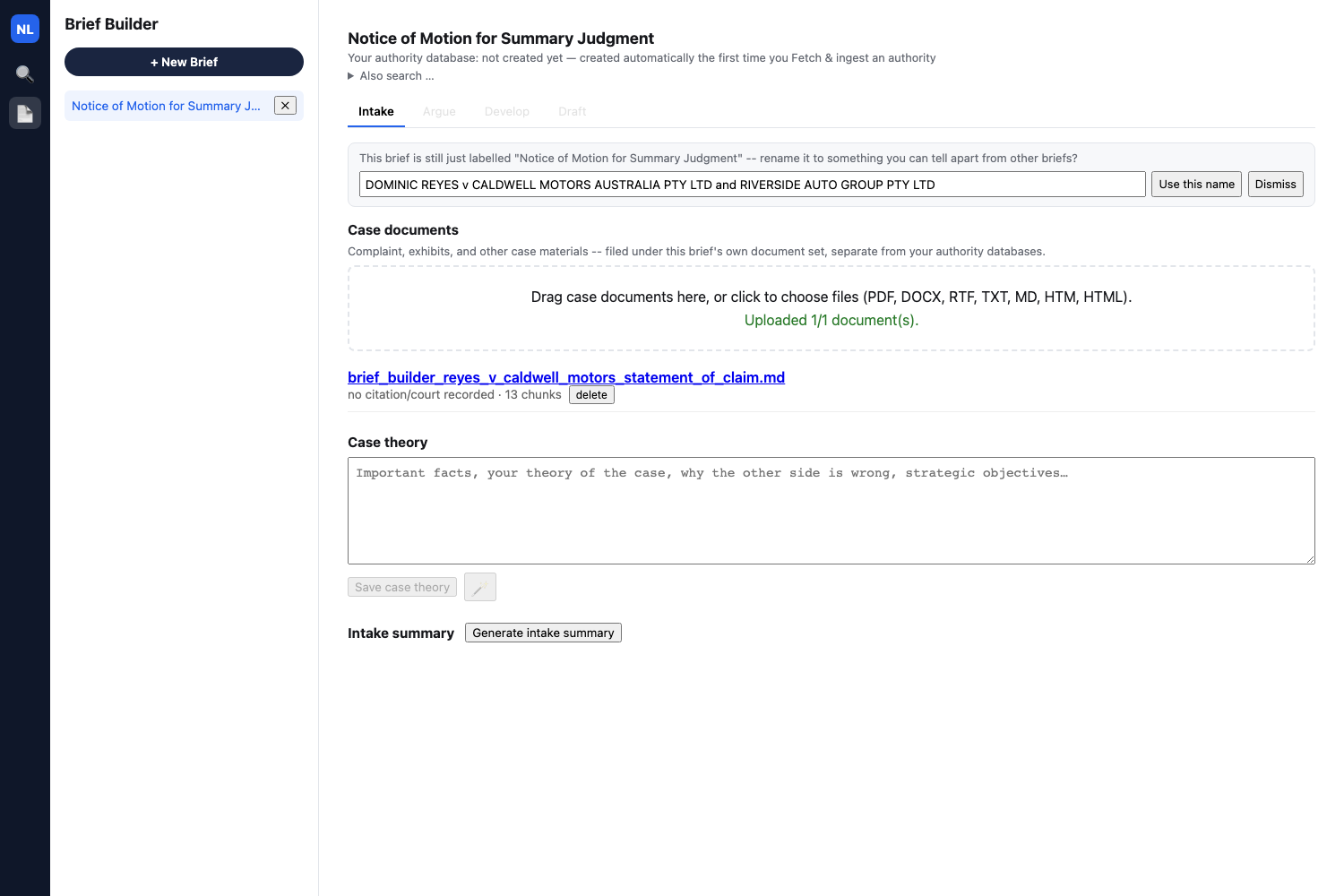Click the Save case theory button
The height and width of the screenshot is (896, 1344).
pyautogui.click(x=402, y=587)
